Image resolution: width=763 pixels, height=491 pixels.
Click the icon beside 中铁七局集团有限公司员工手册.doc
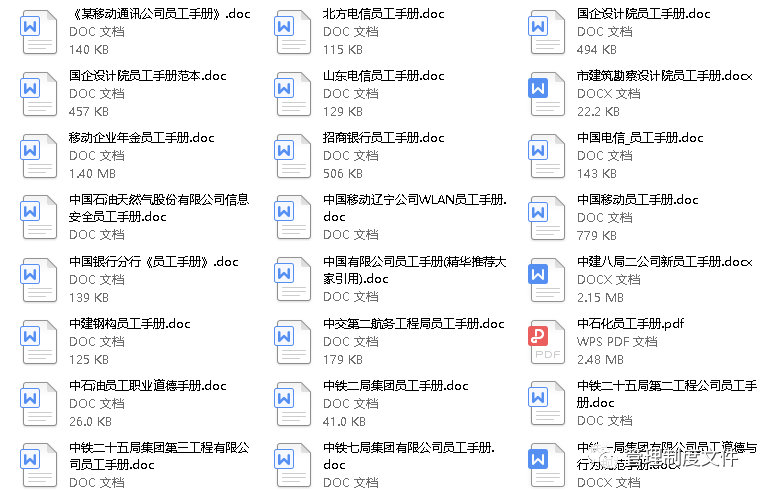[293, 465]
